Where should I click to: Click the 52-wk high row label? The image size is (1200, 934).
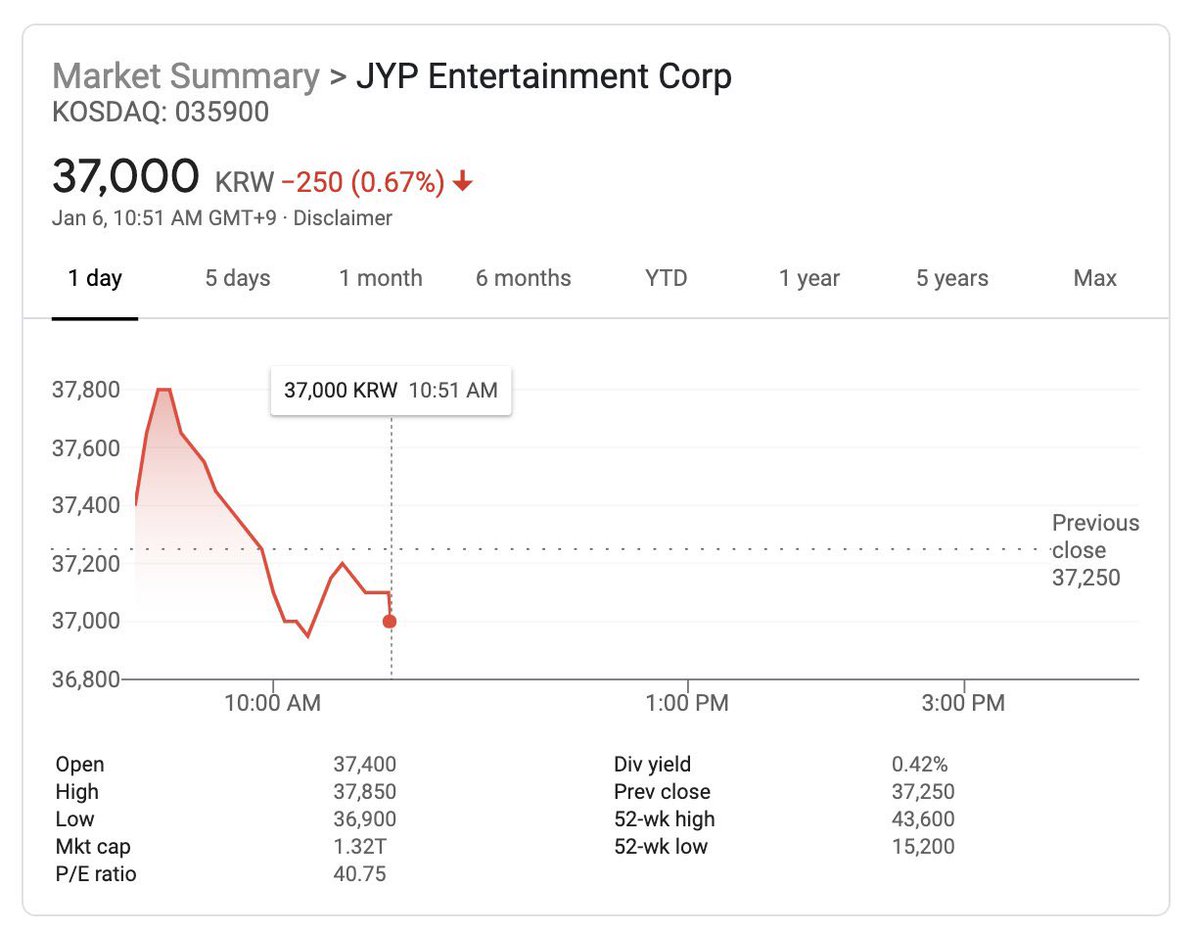tap(664, 819)
